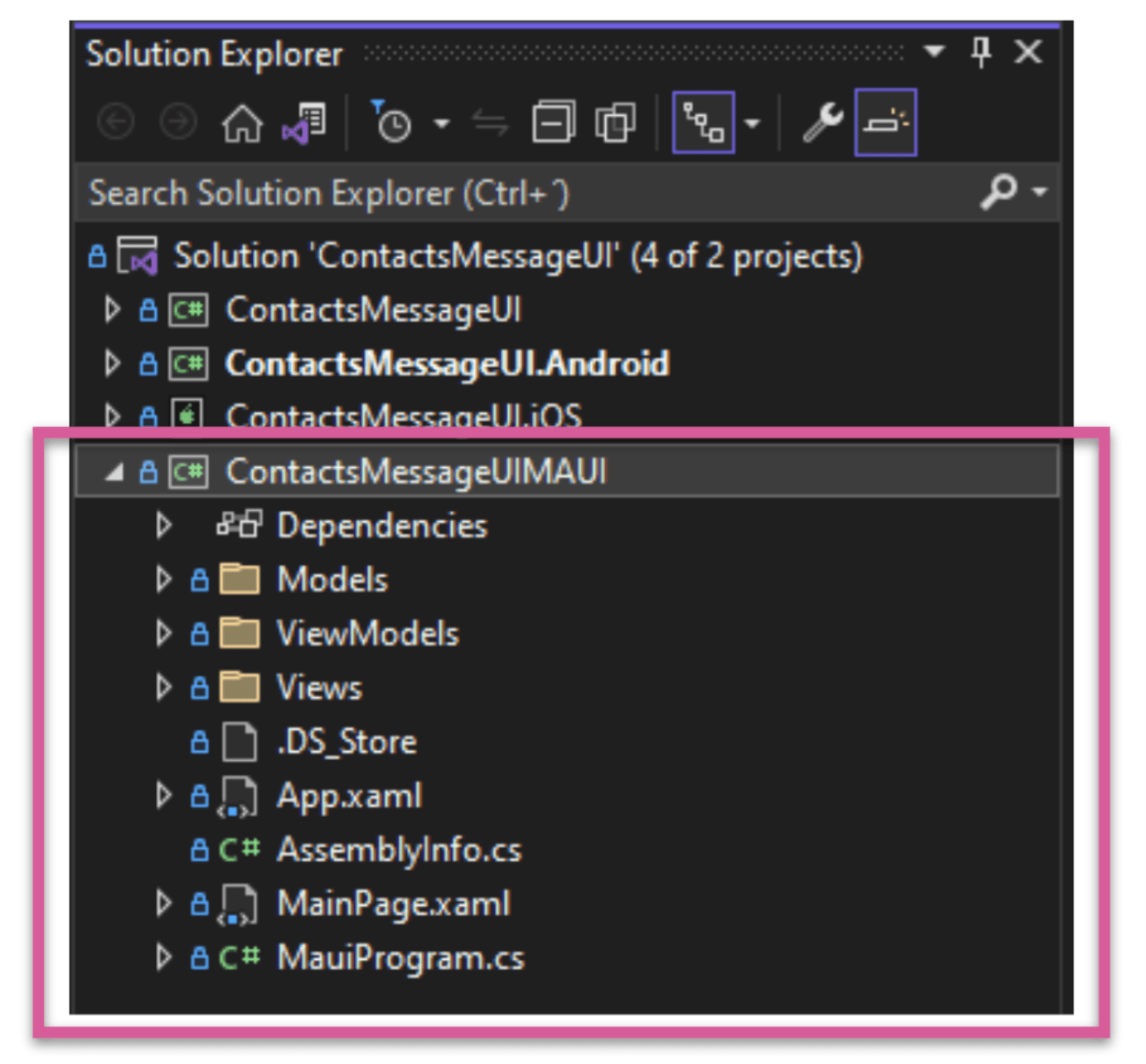Click the ViewModels folder icon

tap(239, 633)
